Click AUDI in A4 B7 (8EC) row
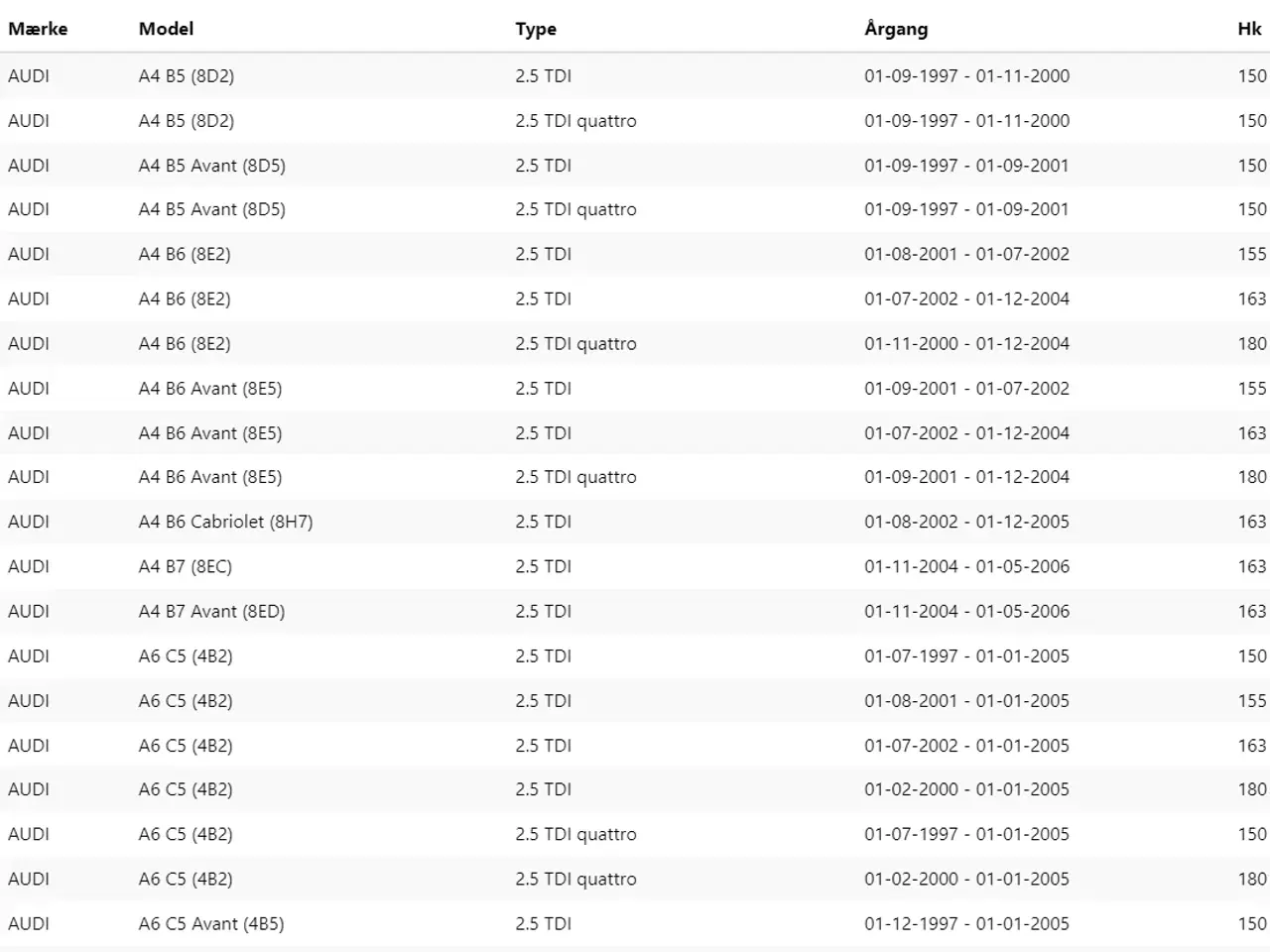The width and height of the screenshot is (1270, 952). coord(29,566)
